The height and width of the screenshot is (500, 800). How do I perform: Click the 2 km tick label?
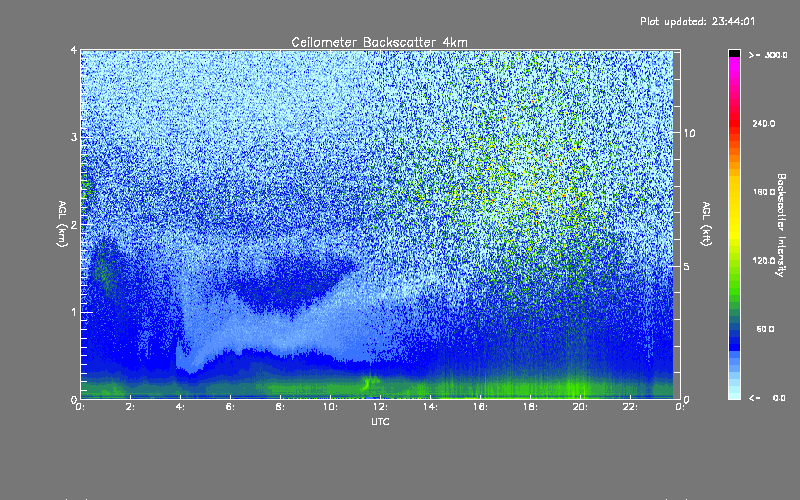74,224
